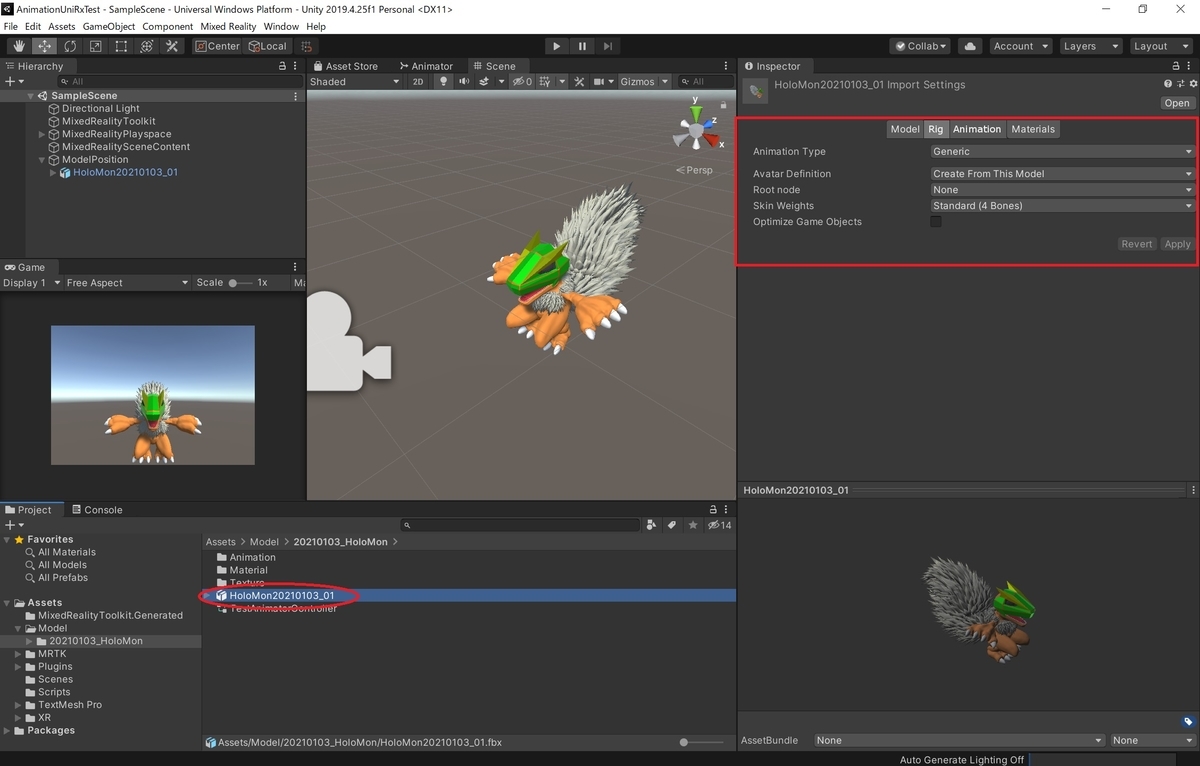Select the Rect tool
The width and height of the screenshot is (1200, 766).
click(x=121, y=46)
